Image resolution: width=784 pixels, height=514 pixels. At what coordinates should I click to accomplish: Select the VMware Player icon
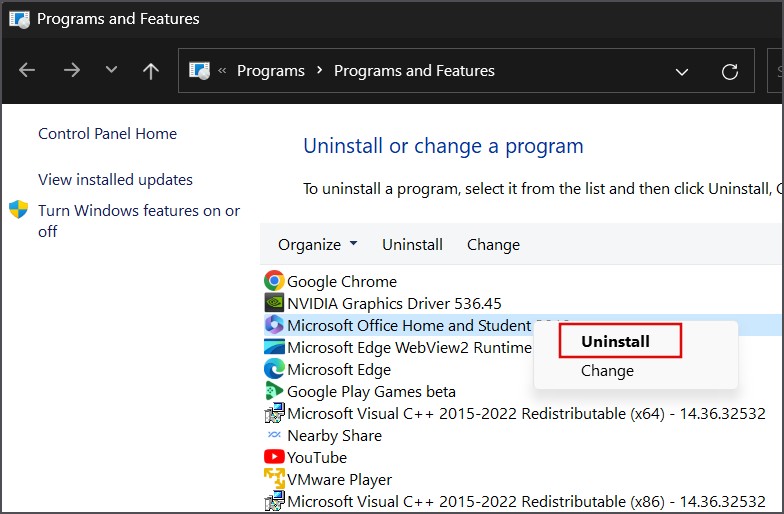coord(274,479)
